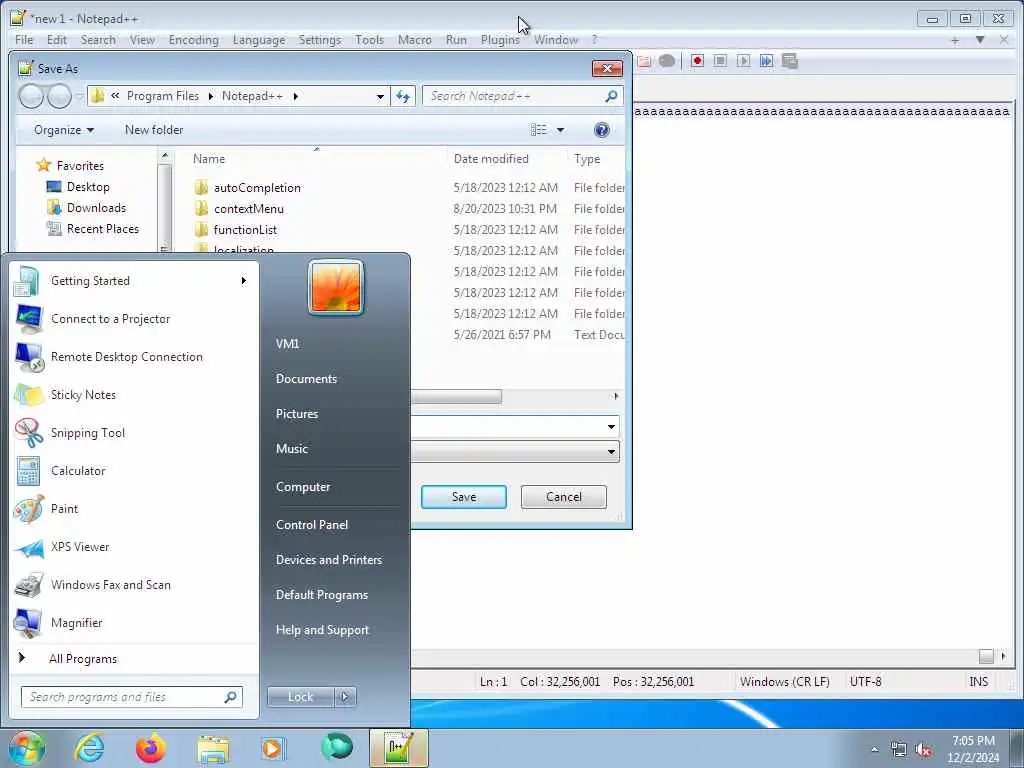Image resolution: width=1024 pixels, height=768 pixels.
Task: Click the refresh icon beside the address bar
Action: pyautogui.click(x=403, y=96)
